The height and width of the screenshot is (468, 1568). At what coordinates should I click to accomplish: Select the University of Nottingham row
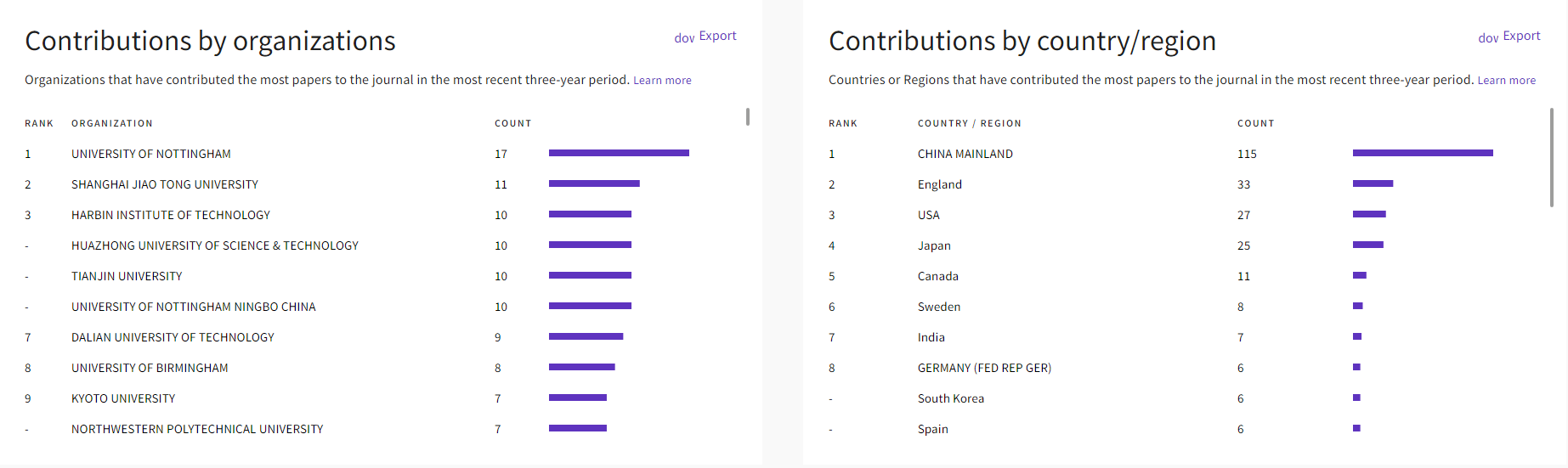[x=151, y=154]
